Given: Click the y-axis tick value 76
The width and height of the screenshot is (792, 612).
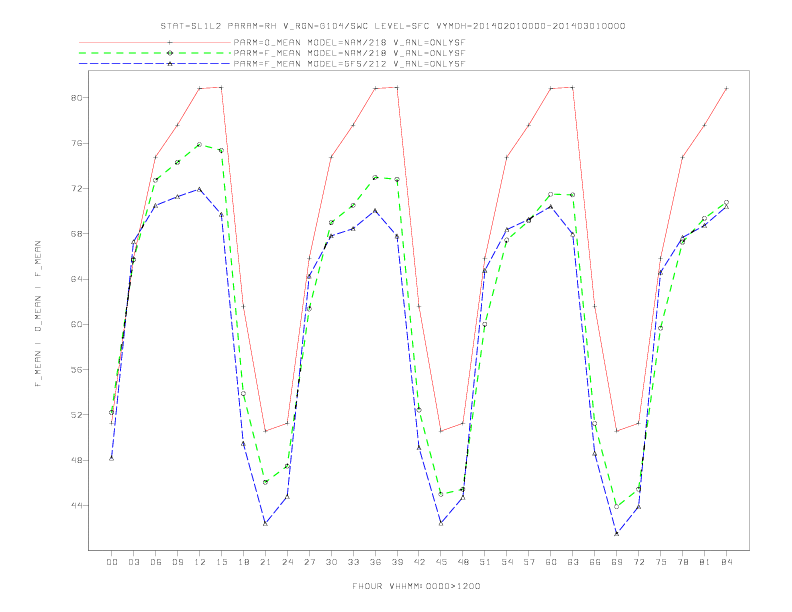Looking at the screenshot, I should coord(76,143).
